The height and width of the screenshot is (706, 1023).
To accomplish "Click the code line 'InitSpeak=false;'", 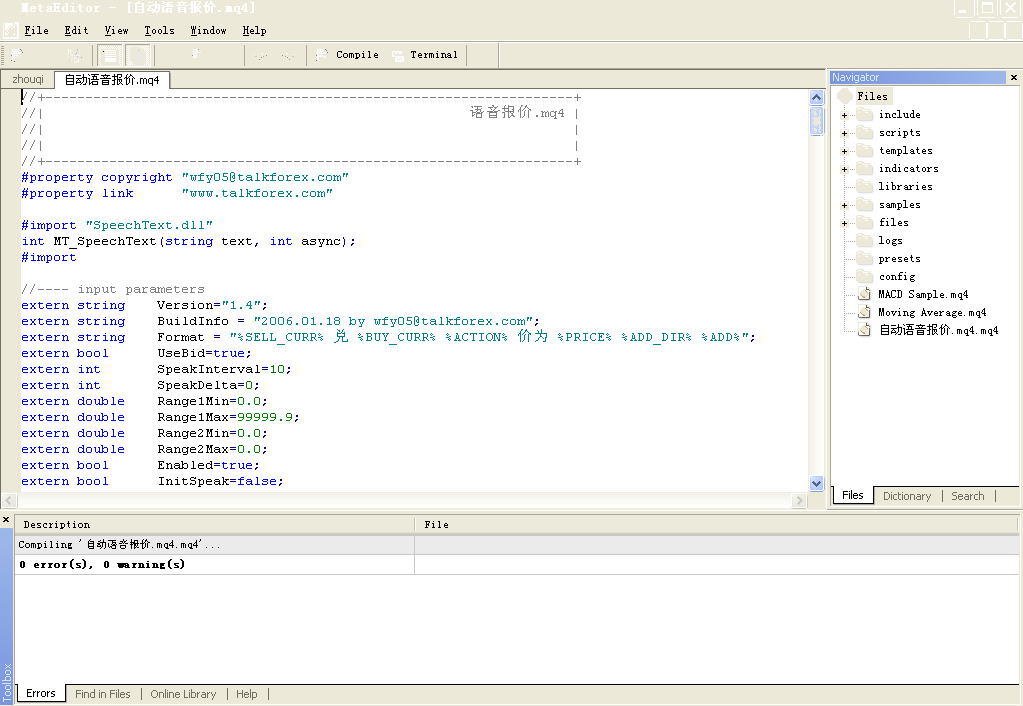I will click(221, 482).
